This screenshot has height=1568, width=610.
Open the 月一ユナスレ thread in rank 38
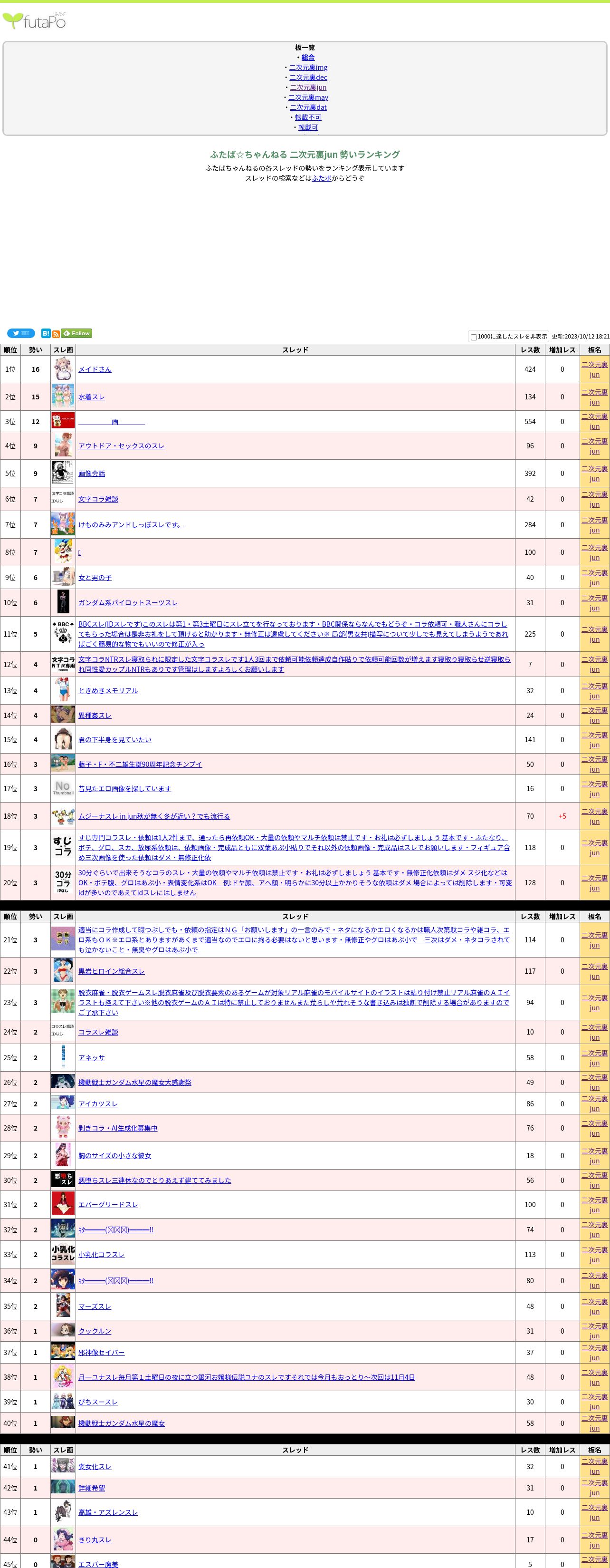point(246,1377)
